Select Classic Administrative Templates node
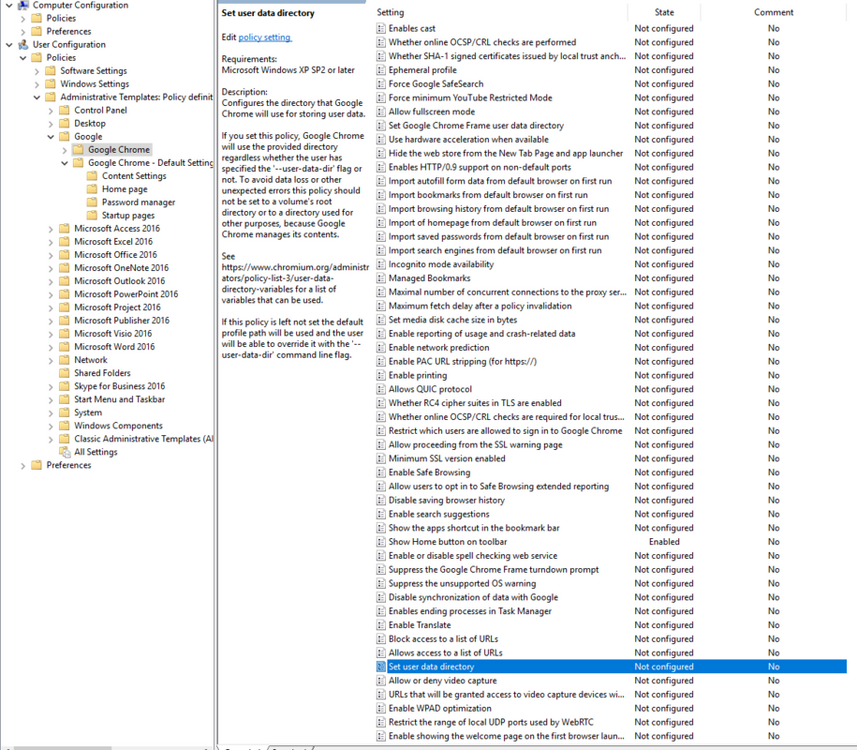The height and width of the screenshot is (750, 857). tap(144, 438)
